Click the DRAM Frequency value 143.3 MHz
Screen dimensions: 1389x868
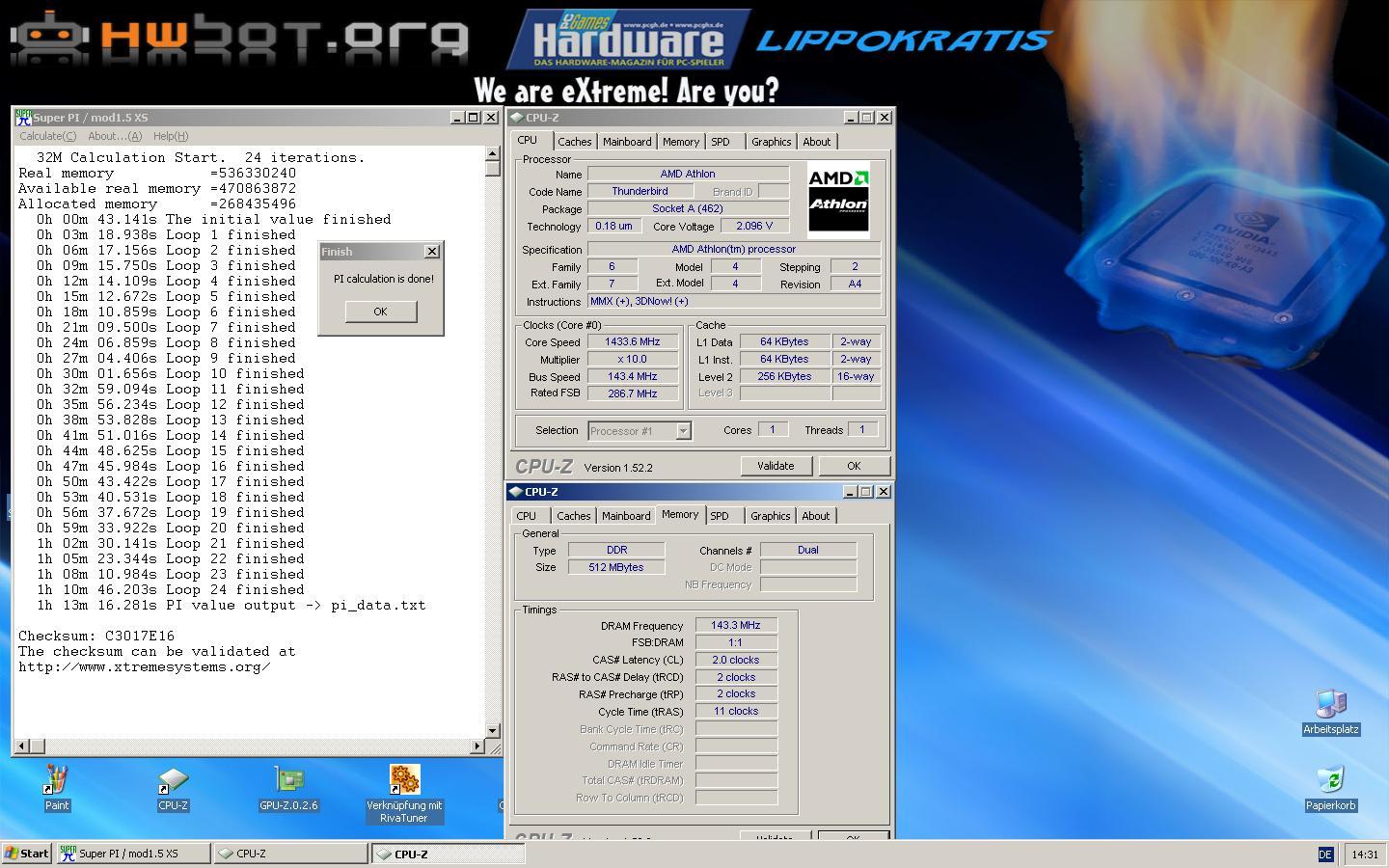[736, 626]
